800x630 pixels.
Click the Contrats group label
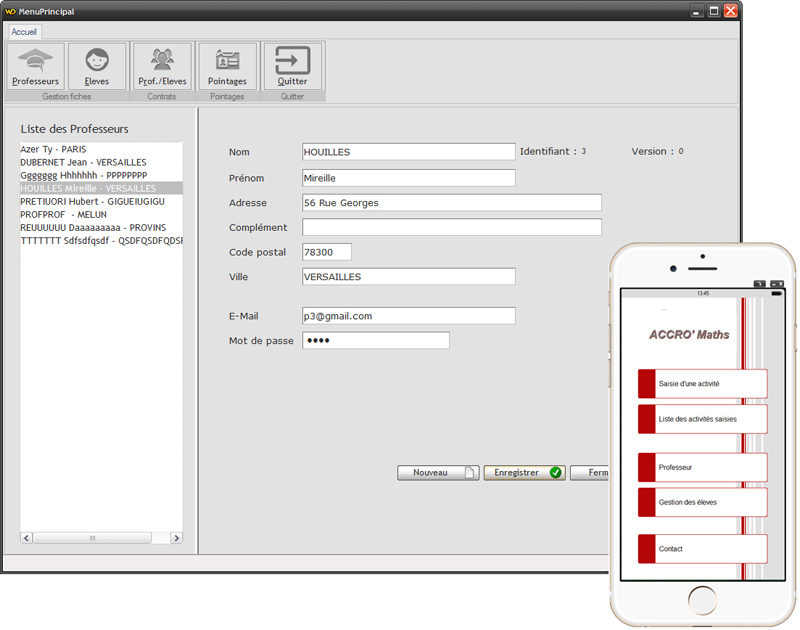point(162,96)
